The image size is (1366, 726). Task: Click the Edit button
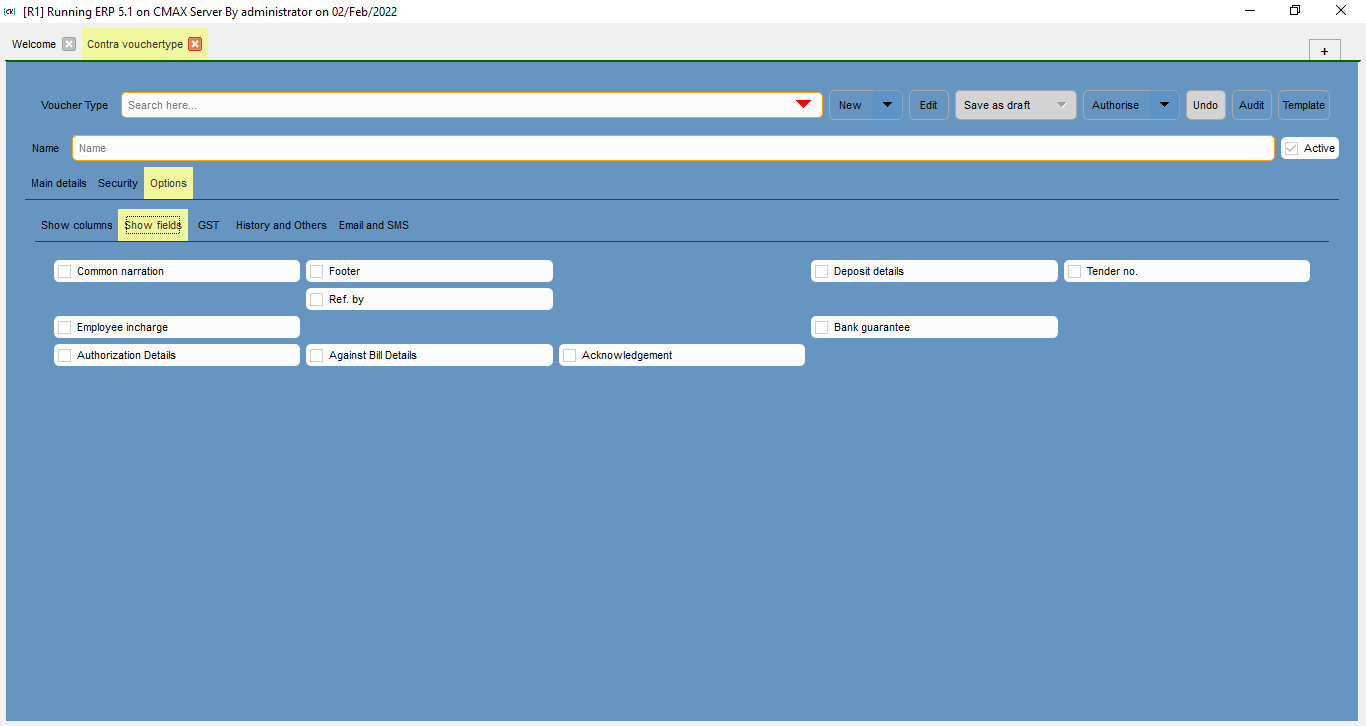tap(929, 105)
